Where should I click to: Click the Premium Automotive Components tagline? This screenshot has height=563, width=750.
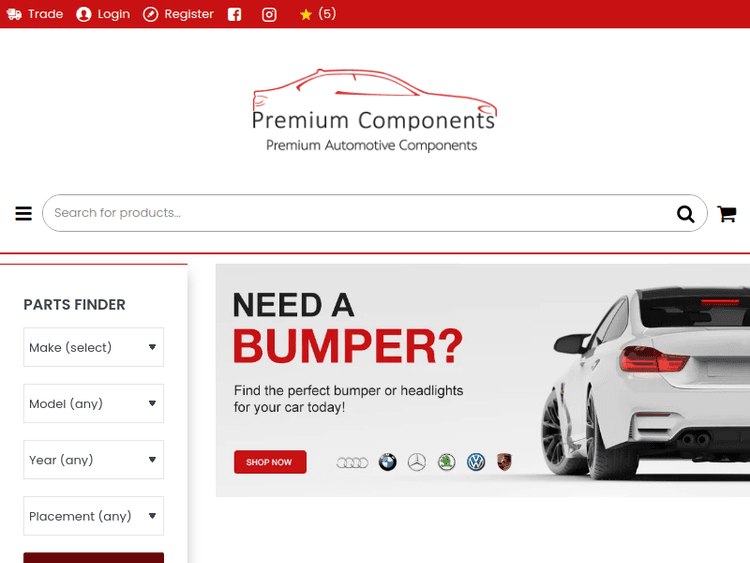(x=372, y=145)
